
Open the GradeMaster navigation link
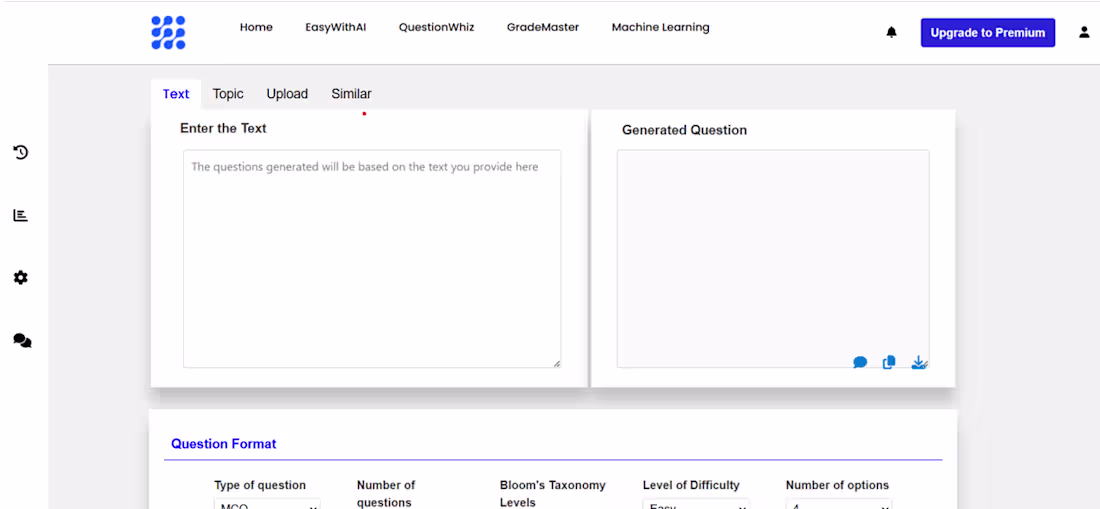click(x=543, y=27)
